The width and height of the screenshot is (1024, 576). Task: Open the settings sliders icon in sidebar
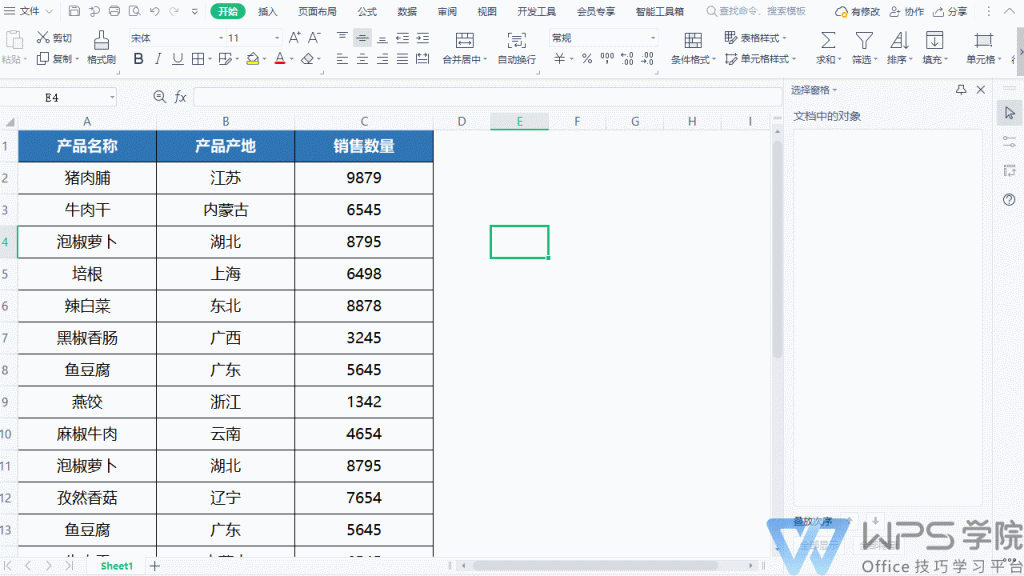coord(1010,141)
